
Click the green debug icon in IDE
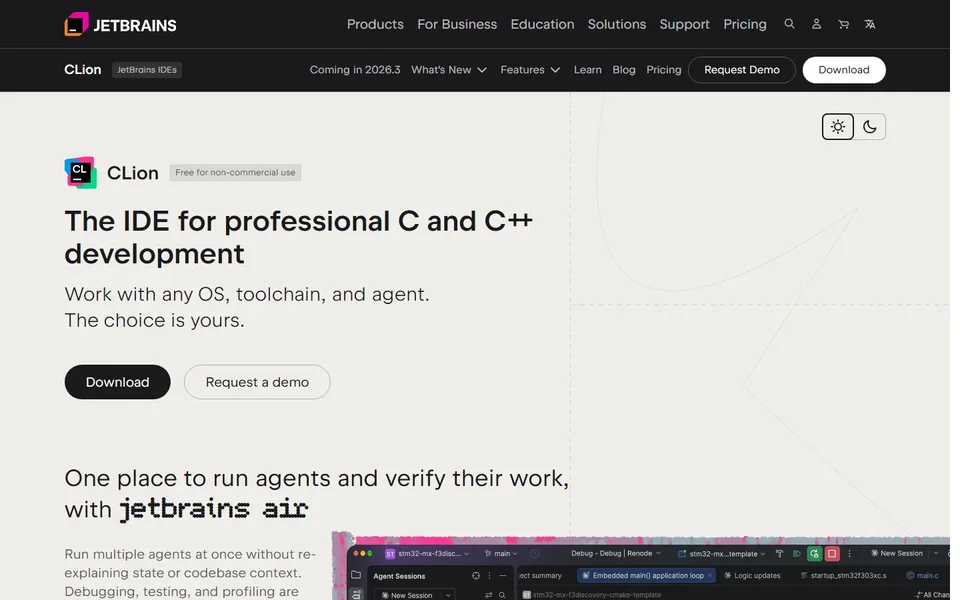click(814, 553)
